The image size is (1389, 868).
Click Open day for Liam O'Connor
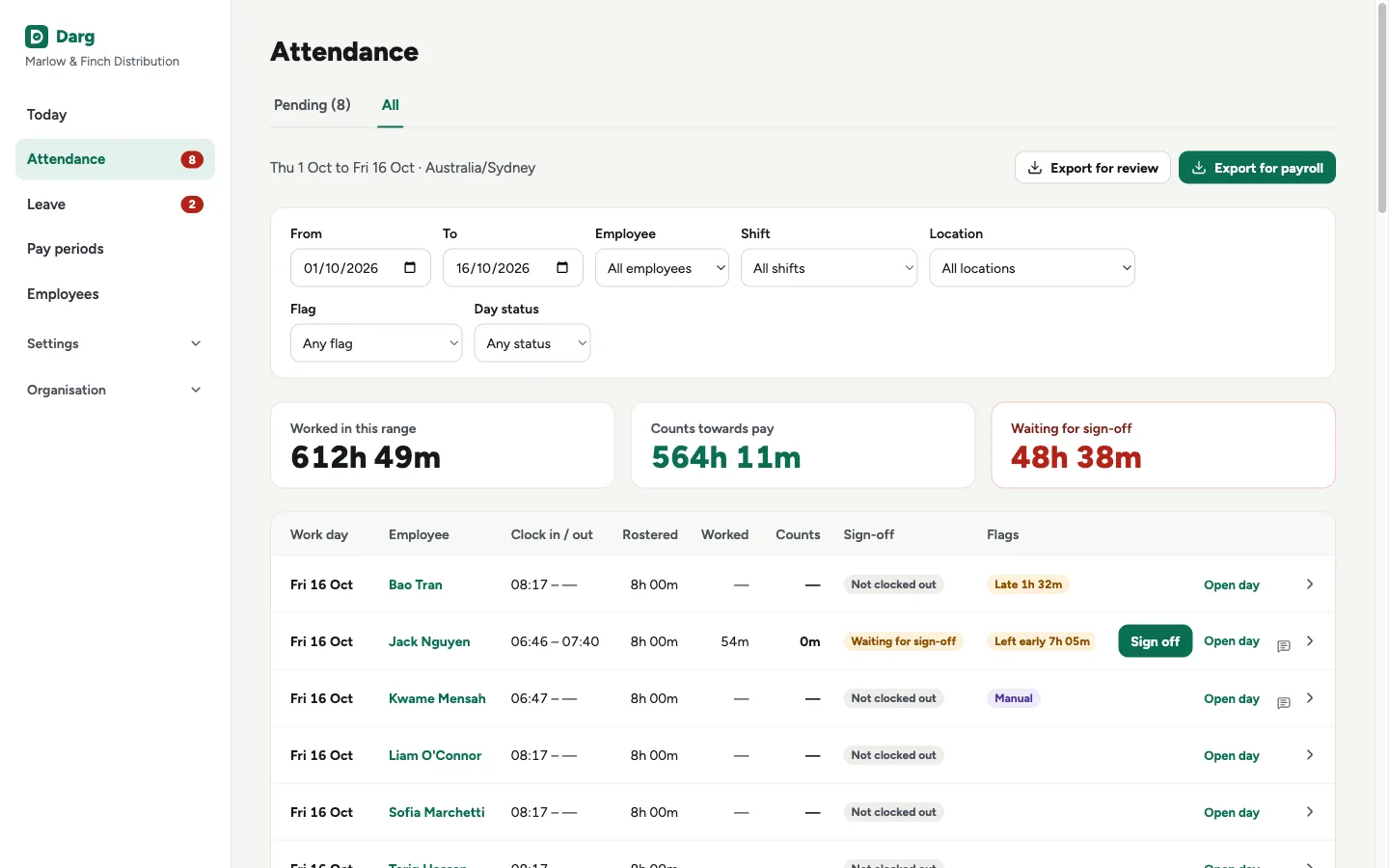coord(1232,755)
